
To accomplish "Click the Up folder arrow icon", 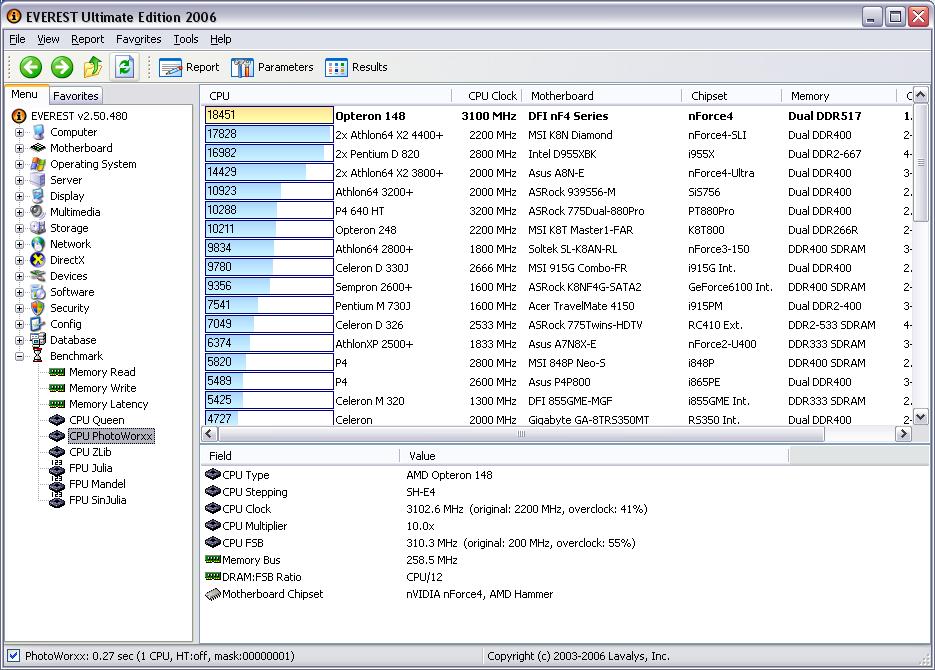I will pos(93,67).
